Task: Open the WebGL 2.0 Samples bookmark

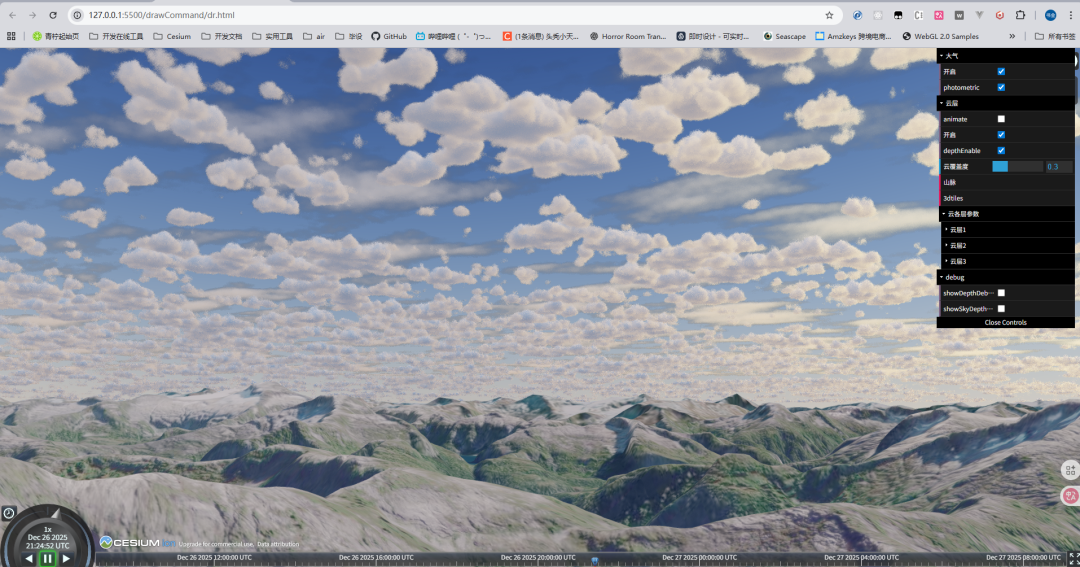Action: click(x=940, y=36)
